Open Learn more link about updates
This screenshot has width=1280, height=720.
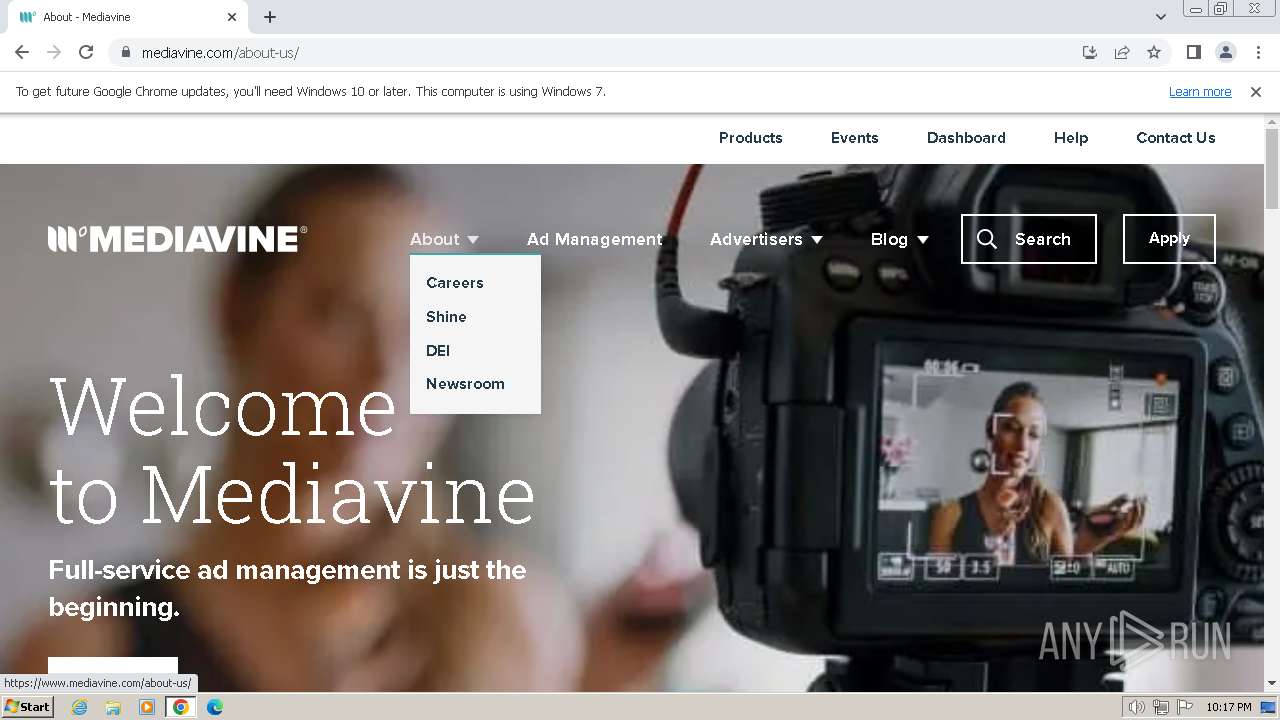[x=1200, y=92]
